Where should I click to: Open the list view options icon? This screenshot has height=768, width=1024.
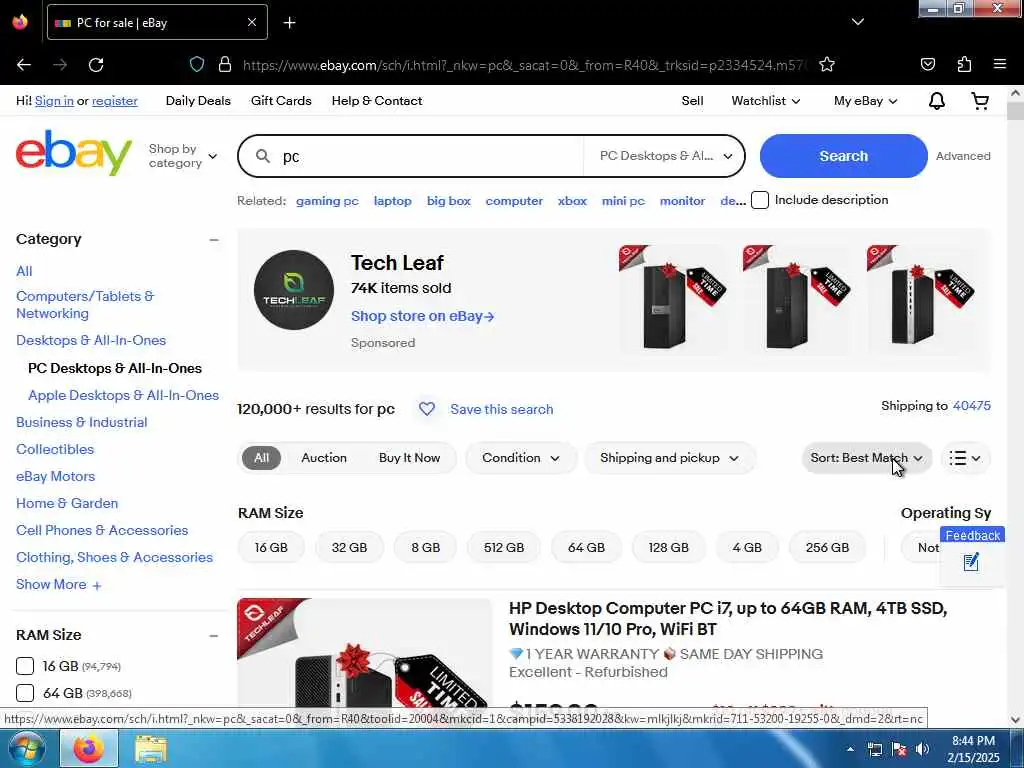[965, 458]
